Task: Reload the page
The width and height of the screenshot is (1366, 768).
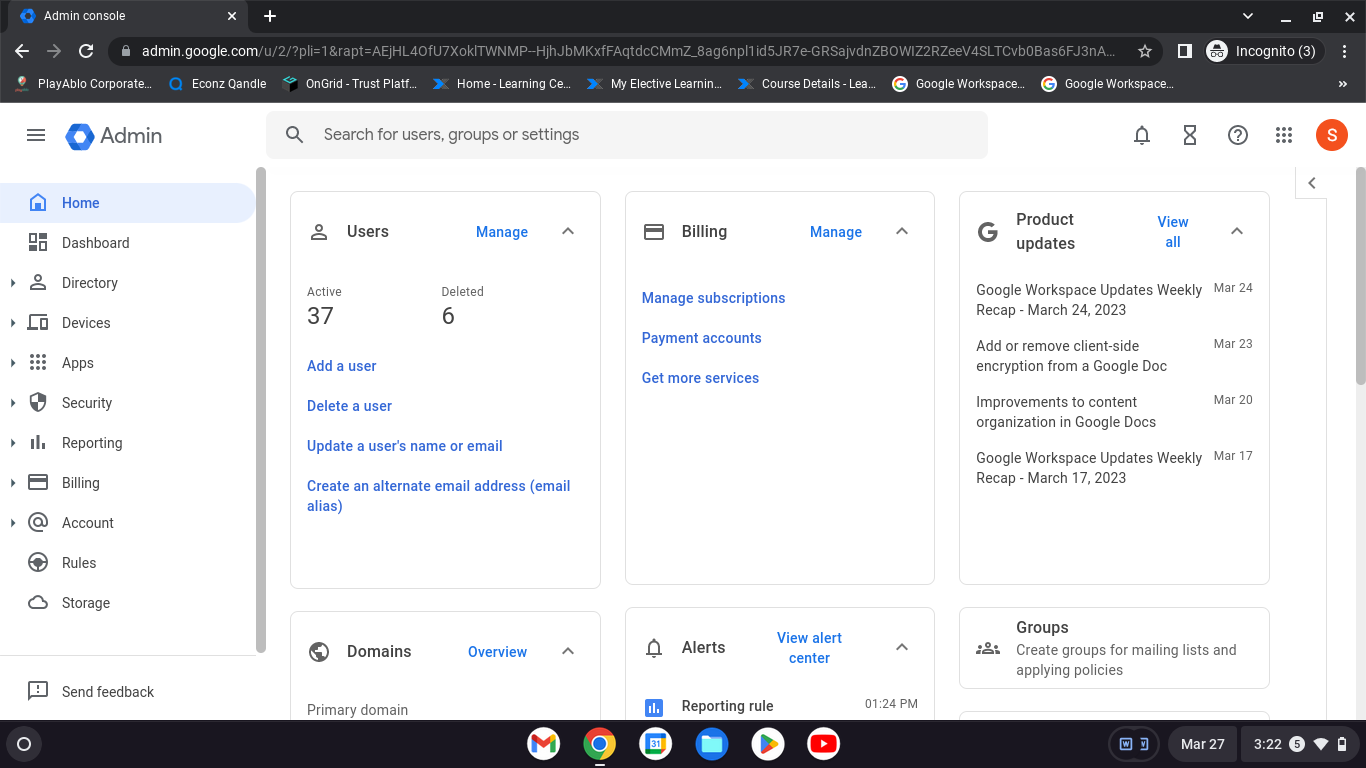Action: coord(86,51)
